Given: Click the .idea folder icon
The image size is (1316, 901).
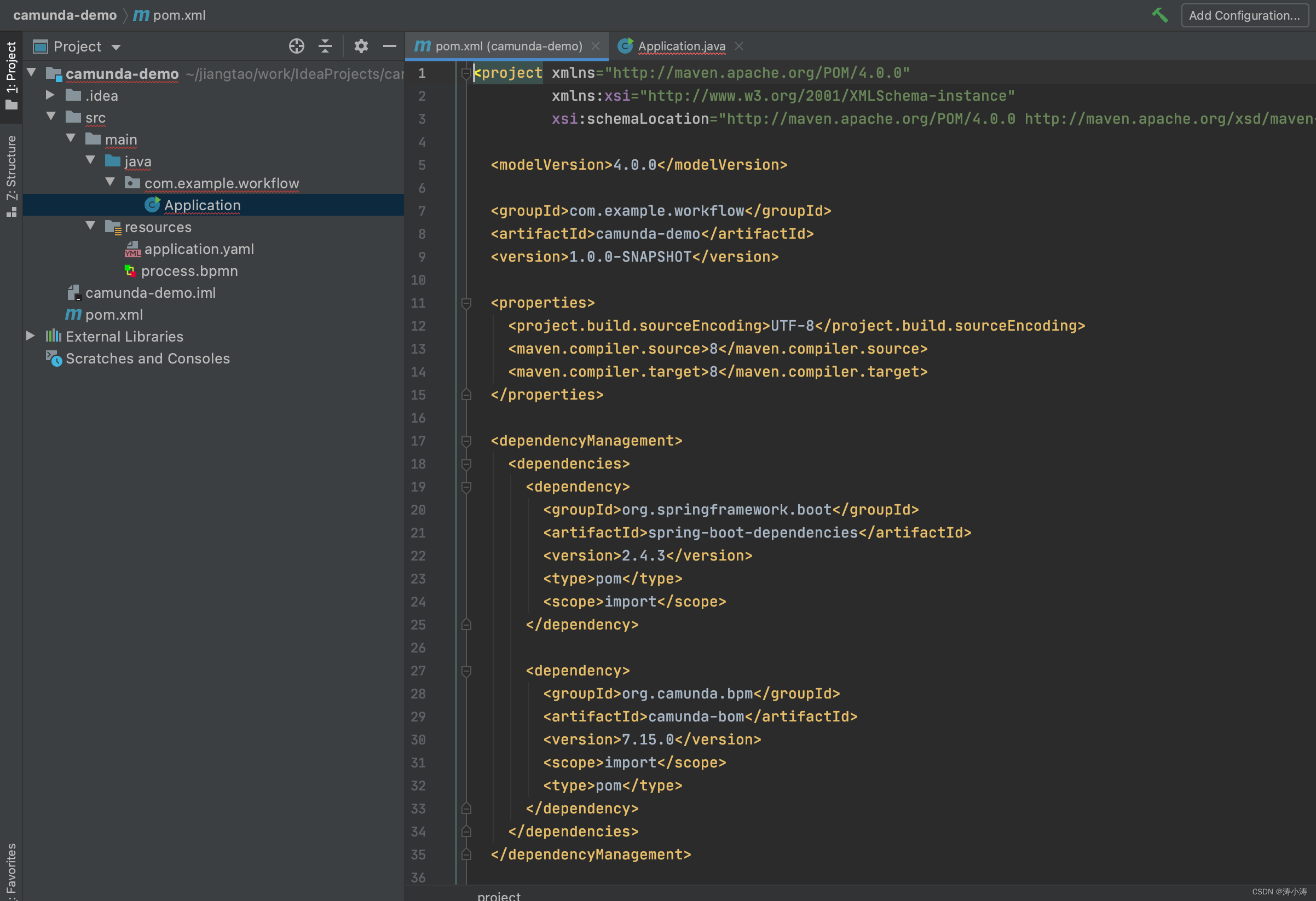Looking at the screenshot, I should pos(73,95).
